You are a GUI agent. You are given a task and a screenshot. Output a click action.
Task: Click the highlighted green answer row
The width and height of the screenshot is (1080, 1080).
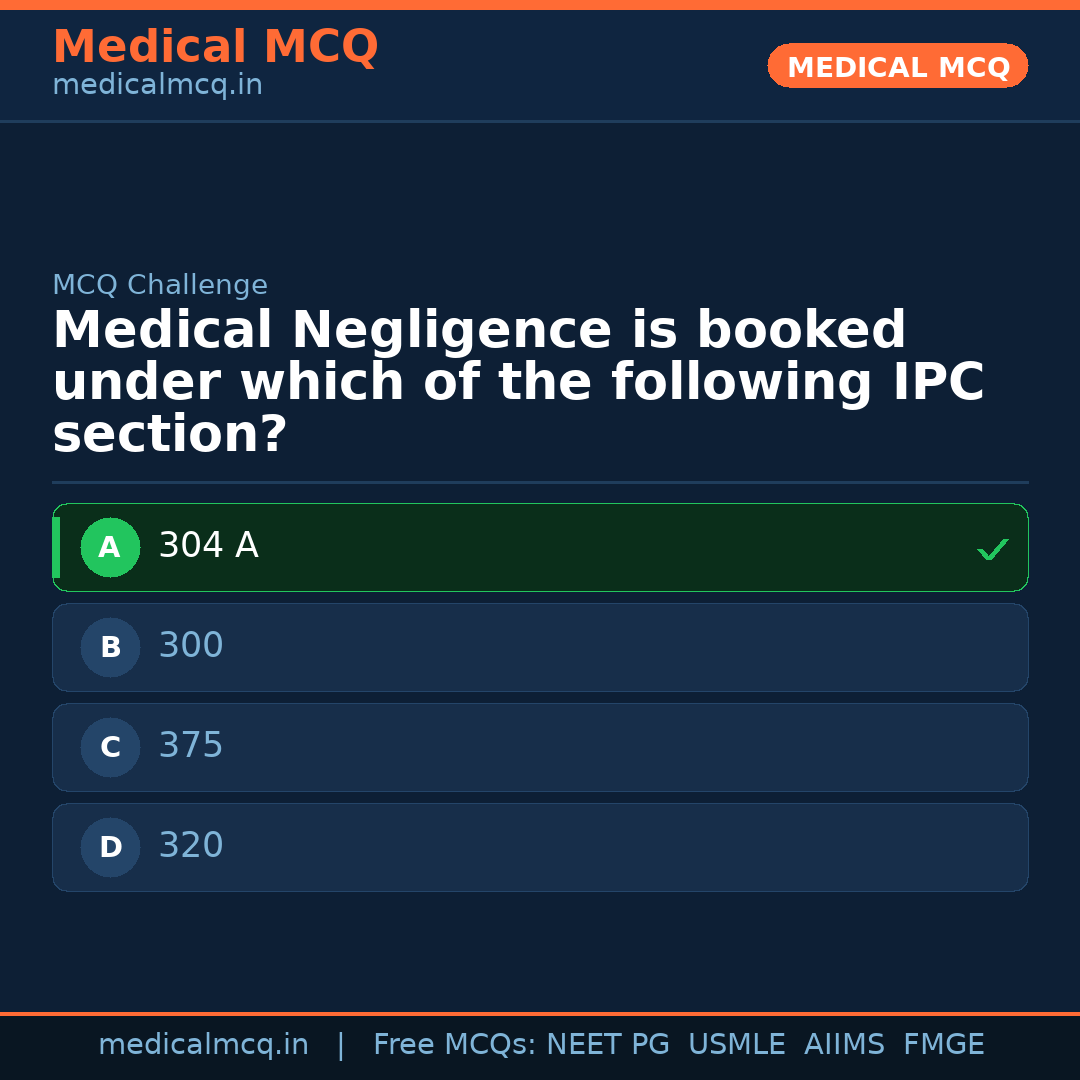click(x=540, y=547)
